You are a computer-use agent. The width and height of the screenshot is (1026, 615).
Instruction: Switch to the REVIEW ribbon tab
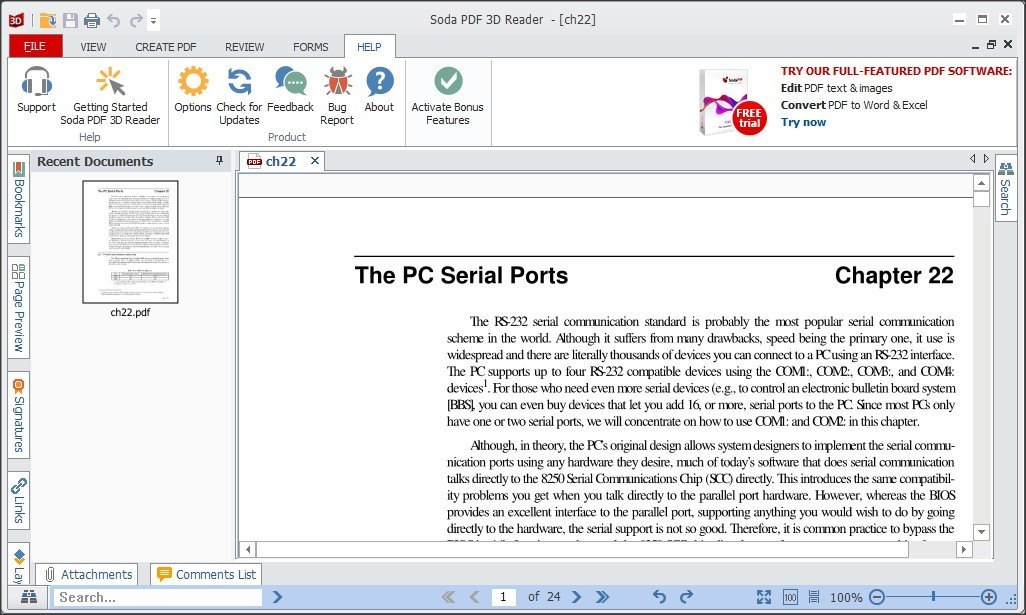tap(244, 46)
